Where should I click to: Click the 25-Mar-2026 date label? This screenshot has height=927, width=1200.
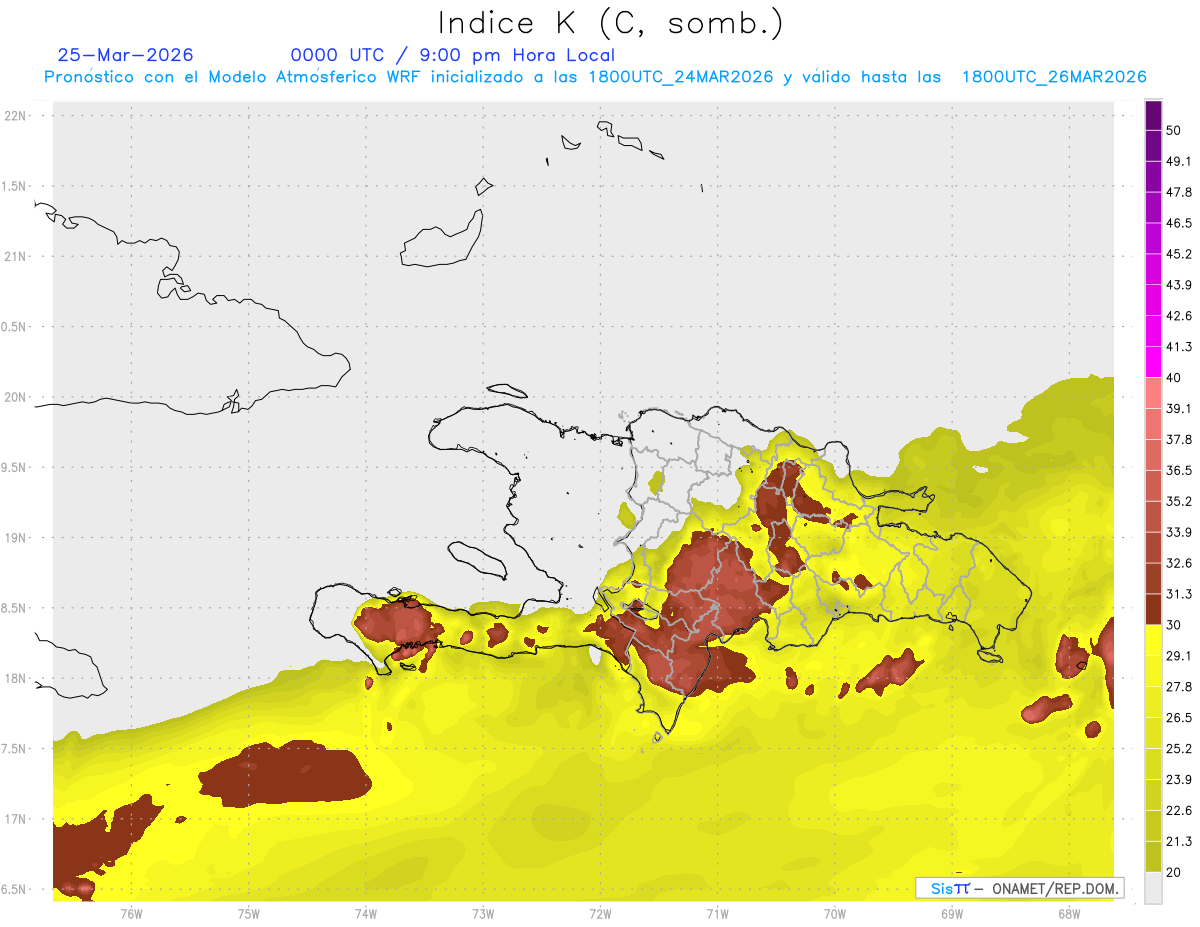126,55
